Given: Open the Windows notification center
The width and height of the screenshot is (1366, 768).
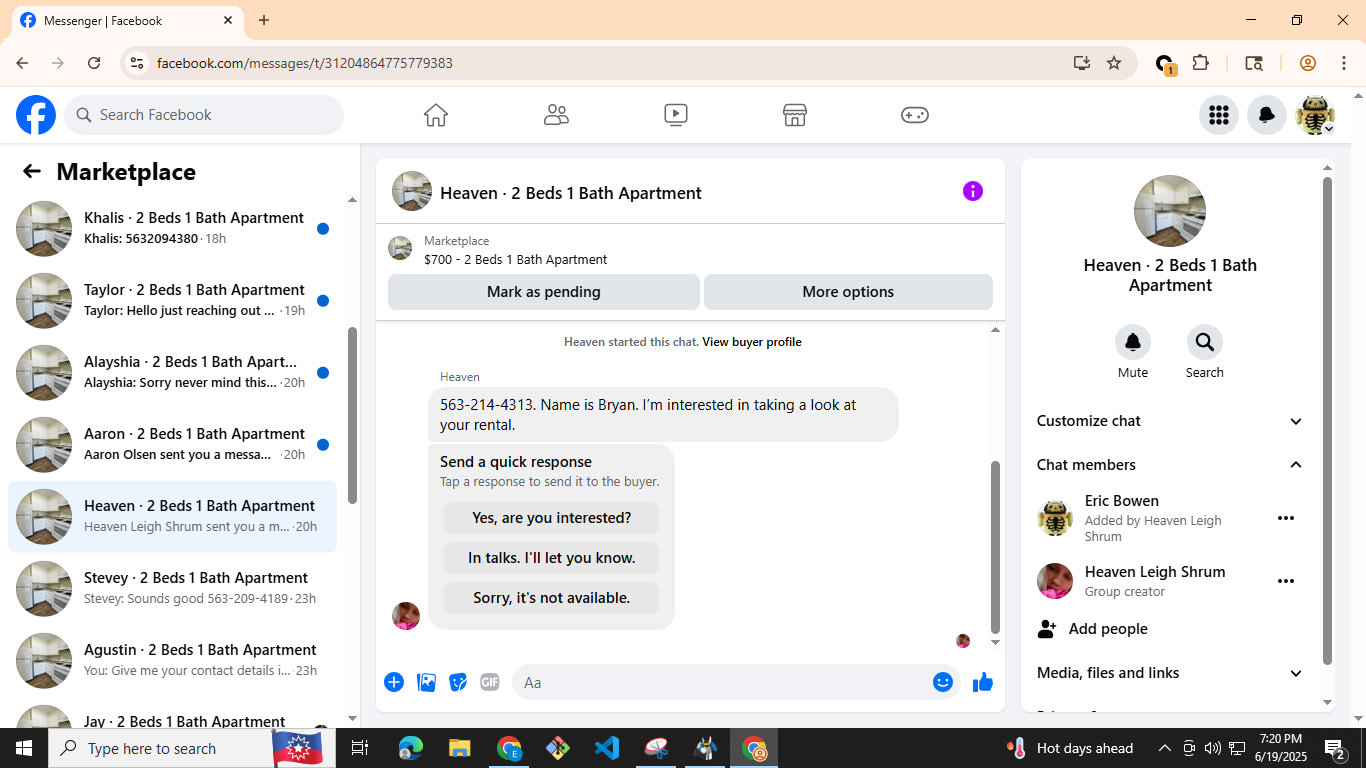Looking at the screenshot, I should [1335, 748].
